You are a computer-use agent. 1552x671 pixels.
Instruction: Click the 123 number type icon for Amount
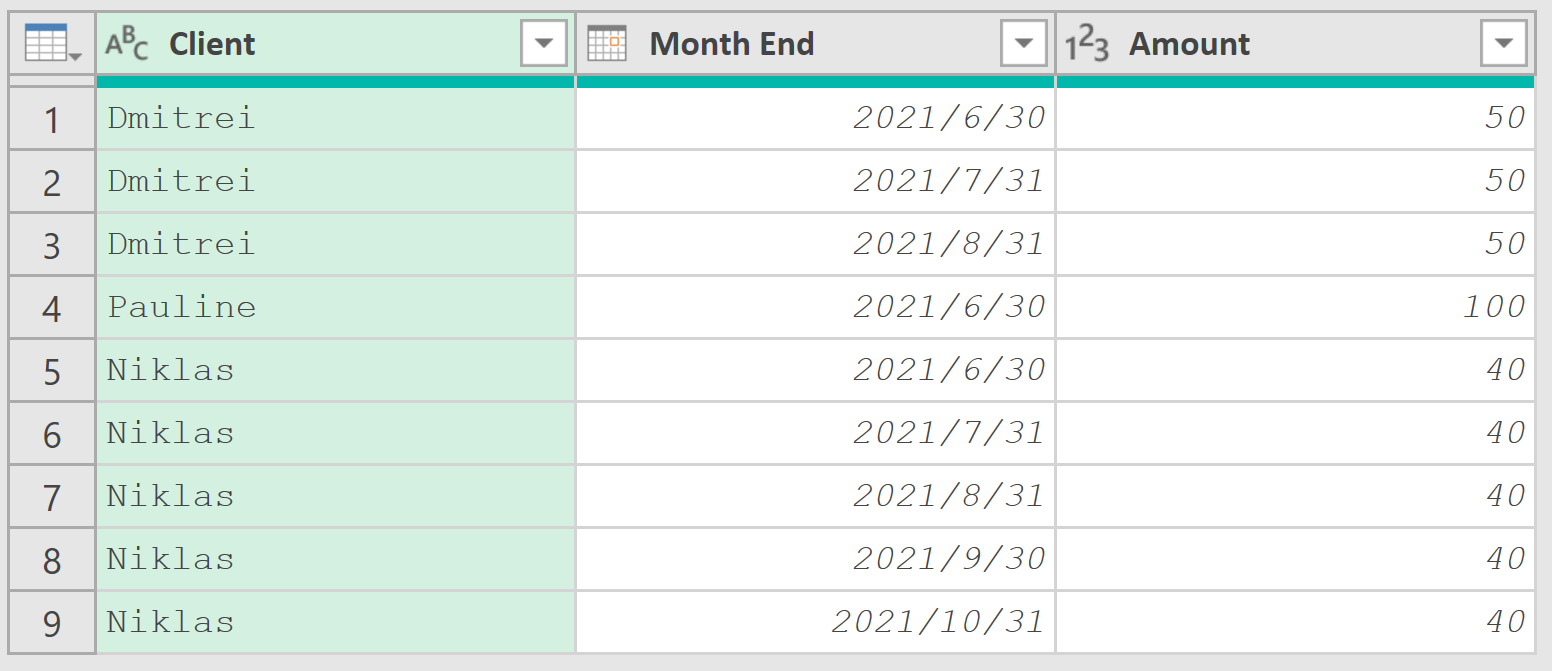click(1087, 44)
